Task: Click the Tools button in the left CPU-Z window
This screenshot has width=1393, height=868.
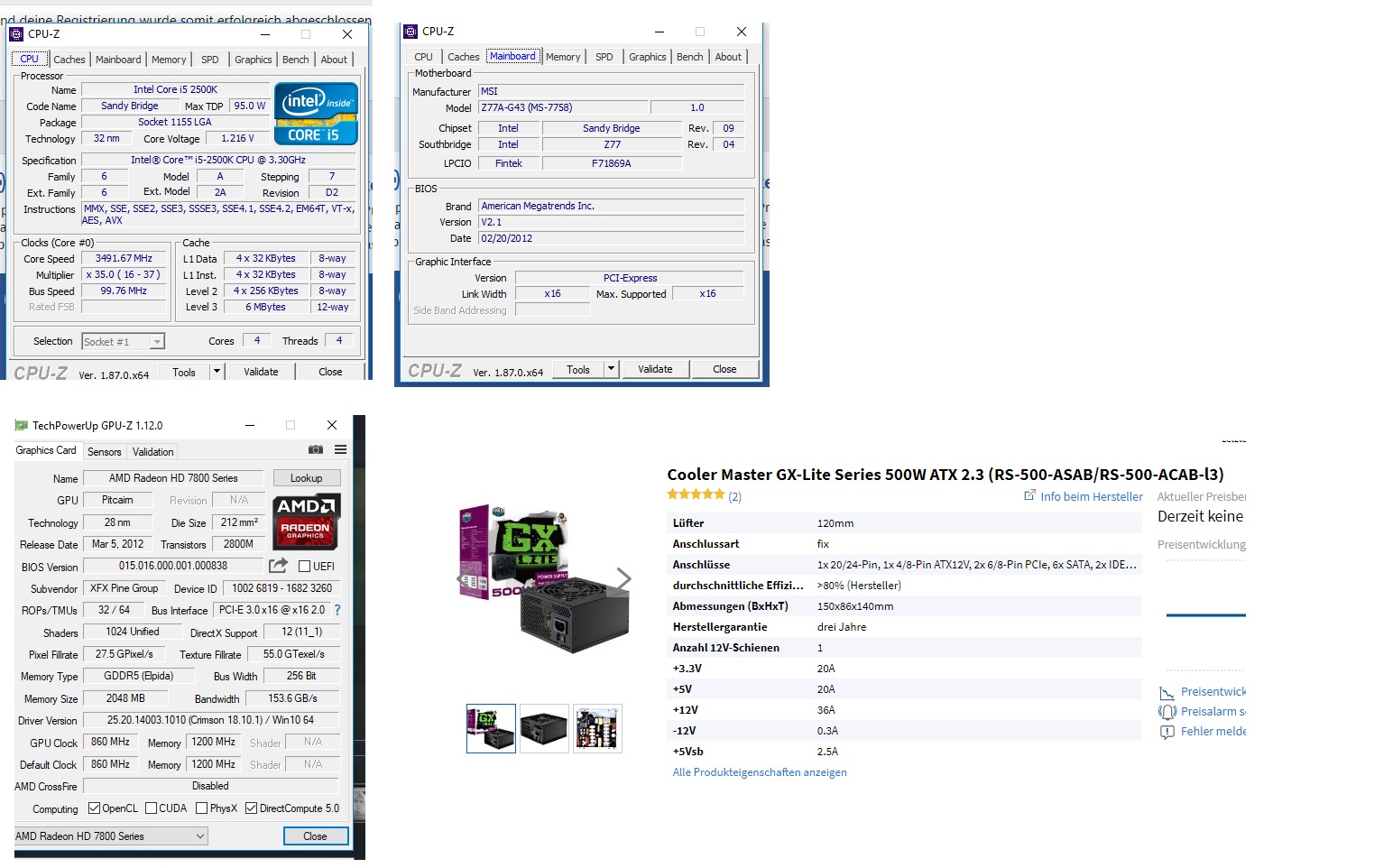Action: [184, 372]
